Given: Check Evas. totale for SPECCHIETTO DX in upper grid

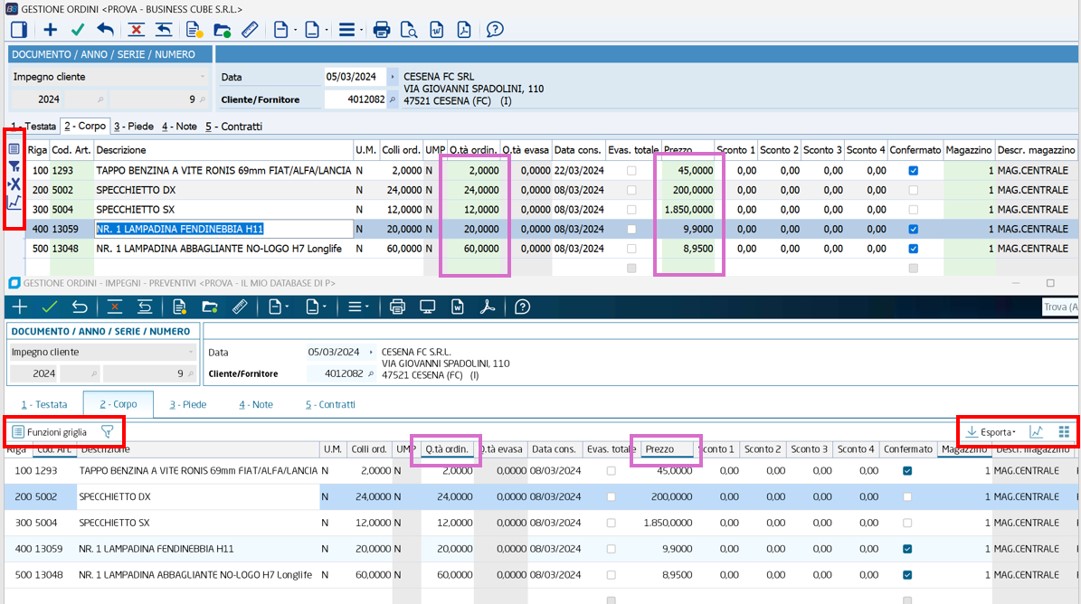Looking at the screenshot, I should (630, 190).
